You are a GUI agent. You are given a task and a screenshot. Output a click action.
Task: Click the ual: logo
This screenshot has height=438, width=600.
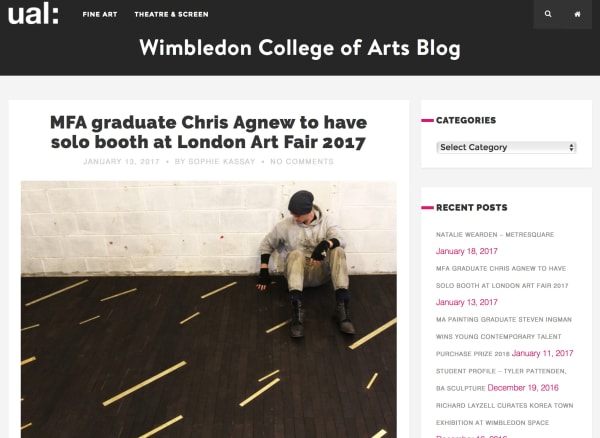coord(34,14)
